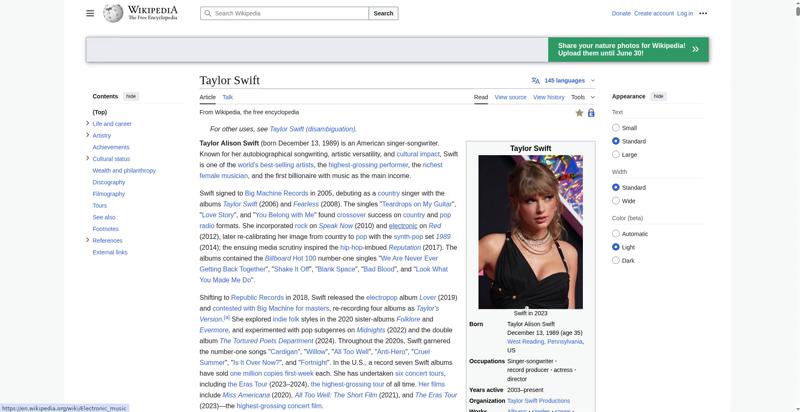Image resolution: width=800 pixels, height=412 pixels.
Task: Click the languages translate icon
Action: [535, 81]
